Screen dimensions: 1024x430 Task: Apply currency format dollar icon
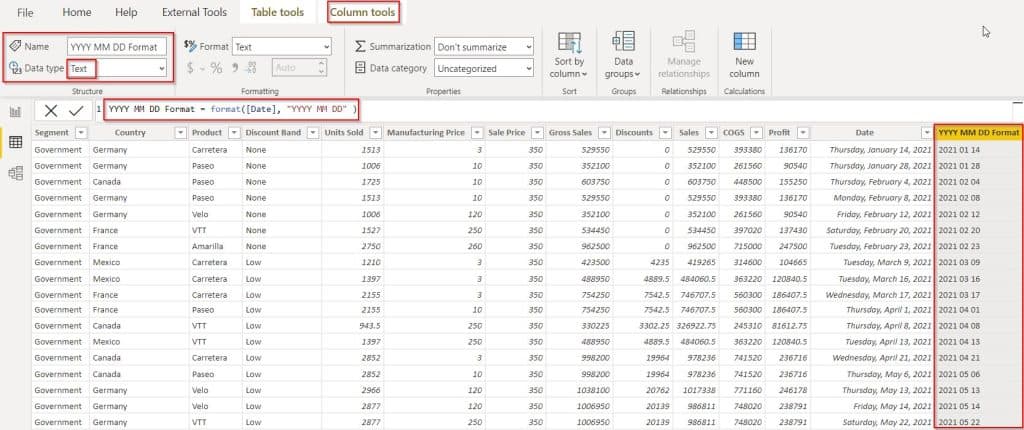[x=190, y=68]
